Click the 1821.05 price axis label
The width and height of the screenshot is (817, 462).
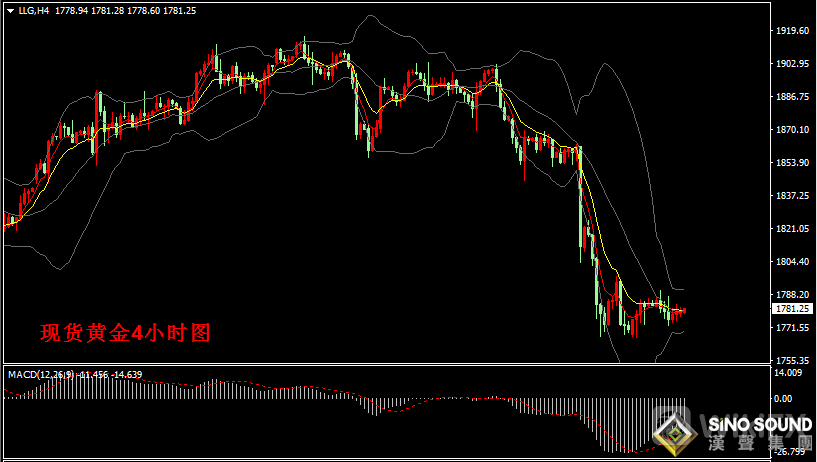point(792,229)
